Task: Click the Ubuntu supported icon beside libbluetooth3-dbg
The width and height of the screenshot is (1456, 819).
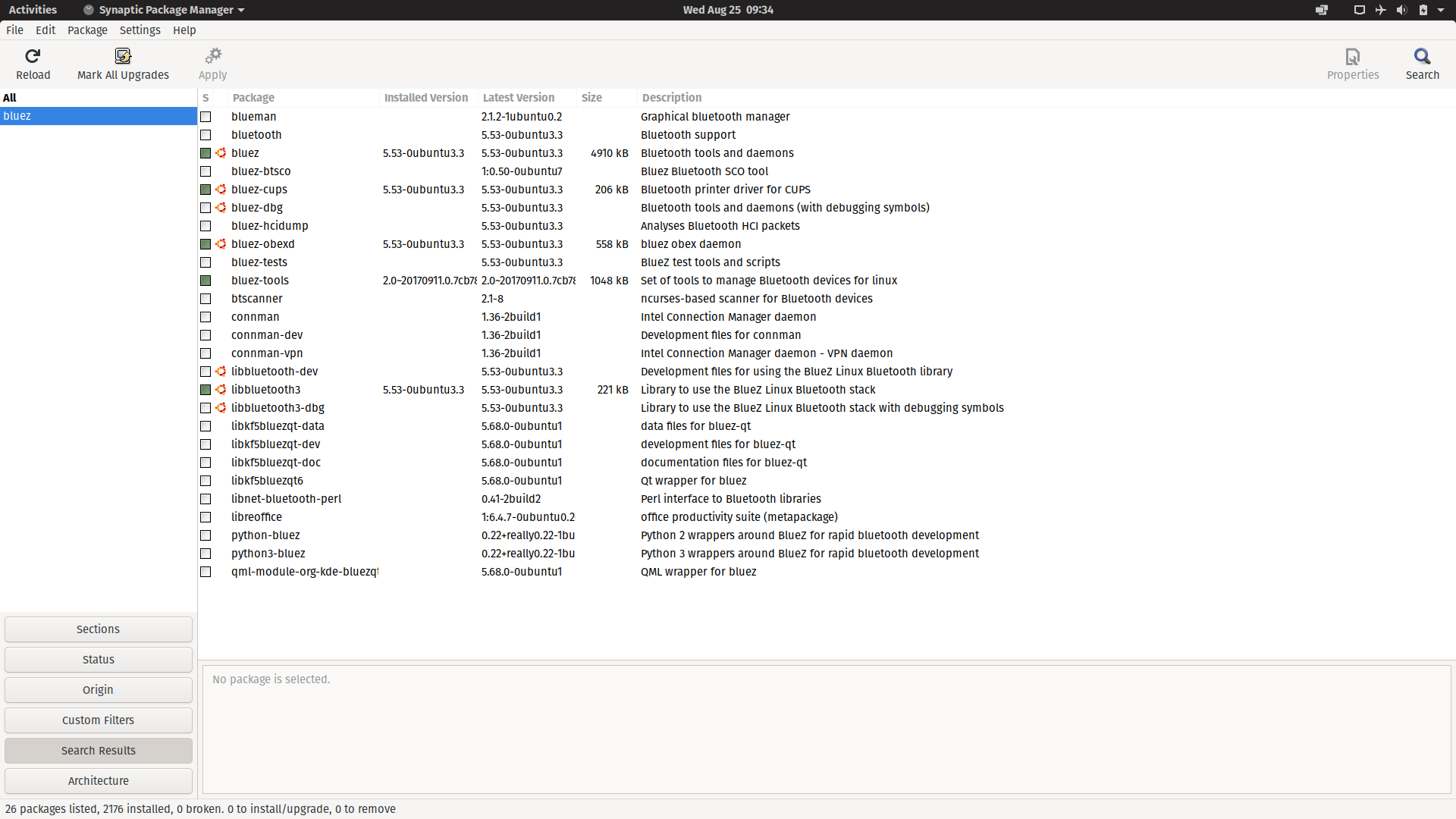Action: 221,408
